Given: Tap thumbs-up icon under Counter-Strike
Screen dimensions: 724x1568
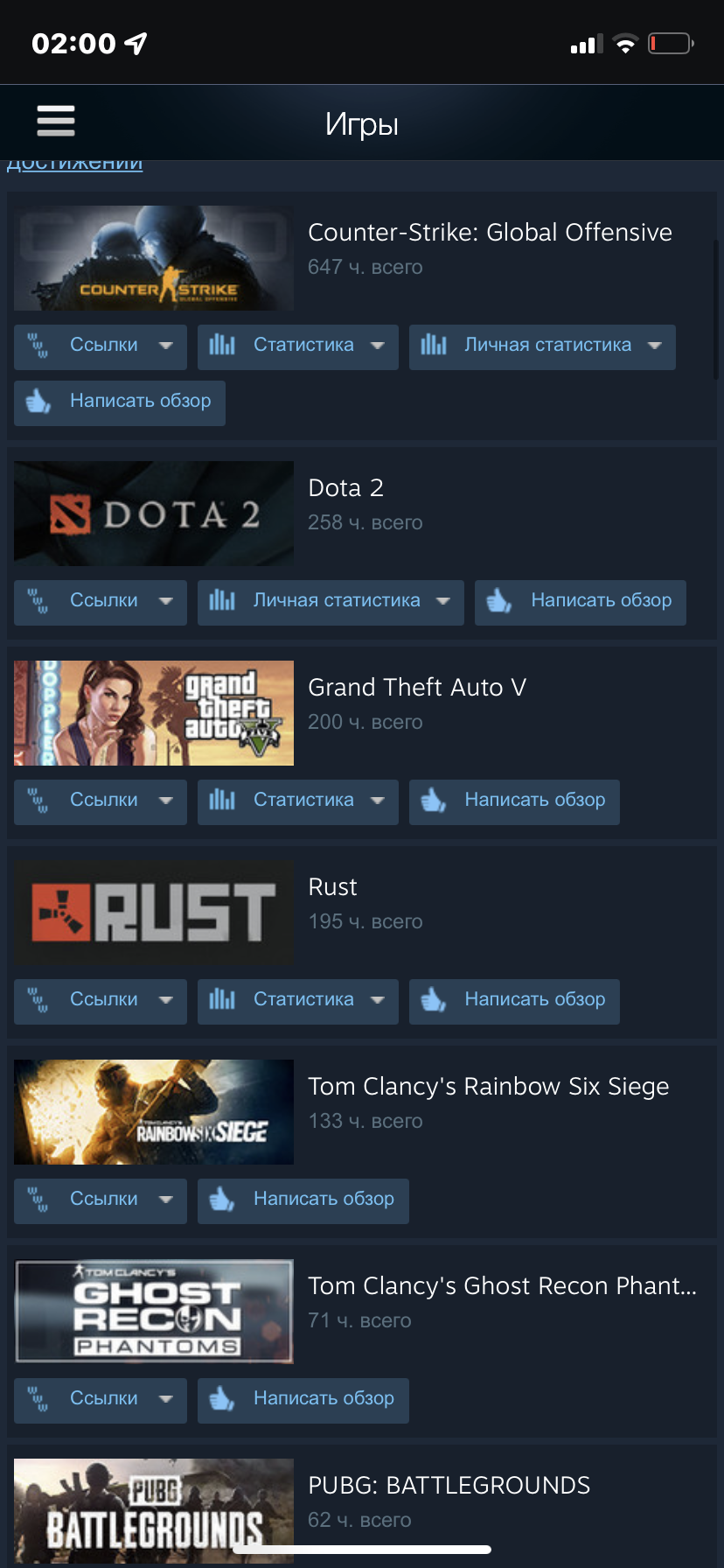Looking at the screenshot, I should 38,402.
